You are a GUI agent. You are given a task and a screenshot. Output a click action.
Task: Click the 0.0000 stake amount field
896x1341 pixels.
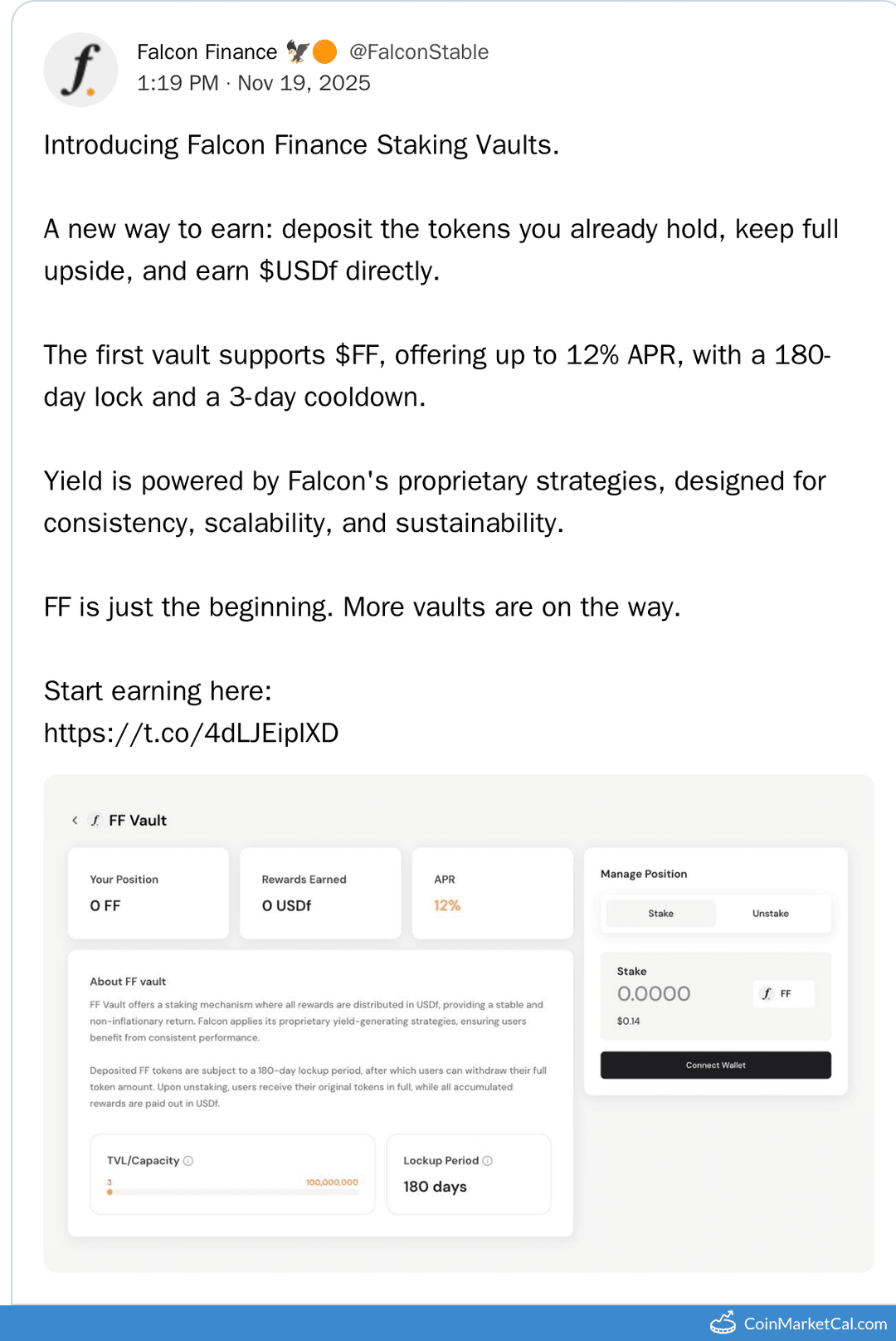(654, 993)
